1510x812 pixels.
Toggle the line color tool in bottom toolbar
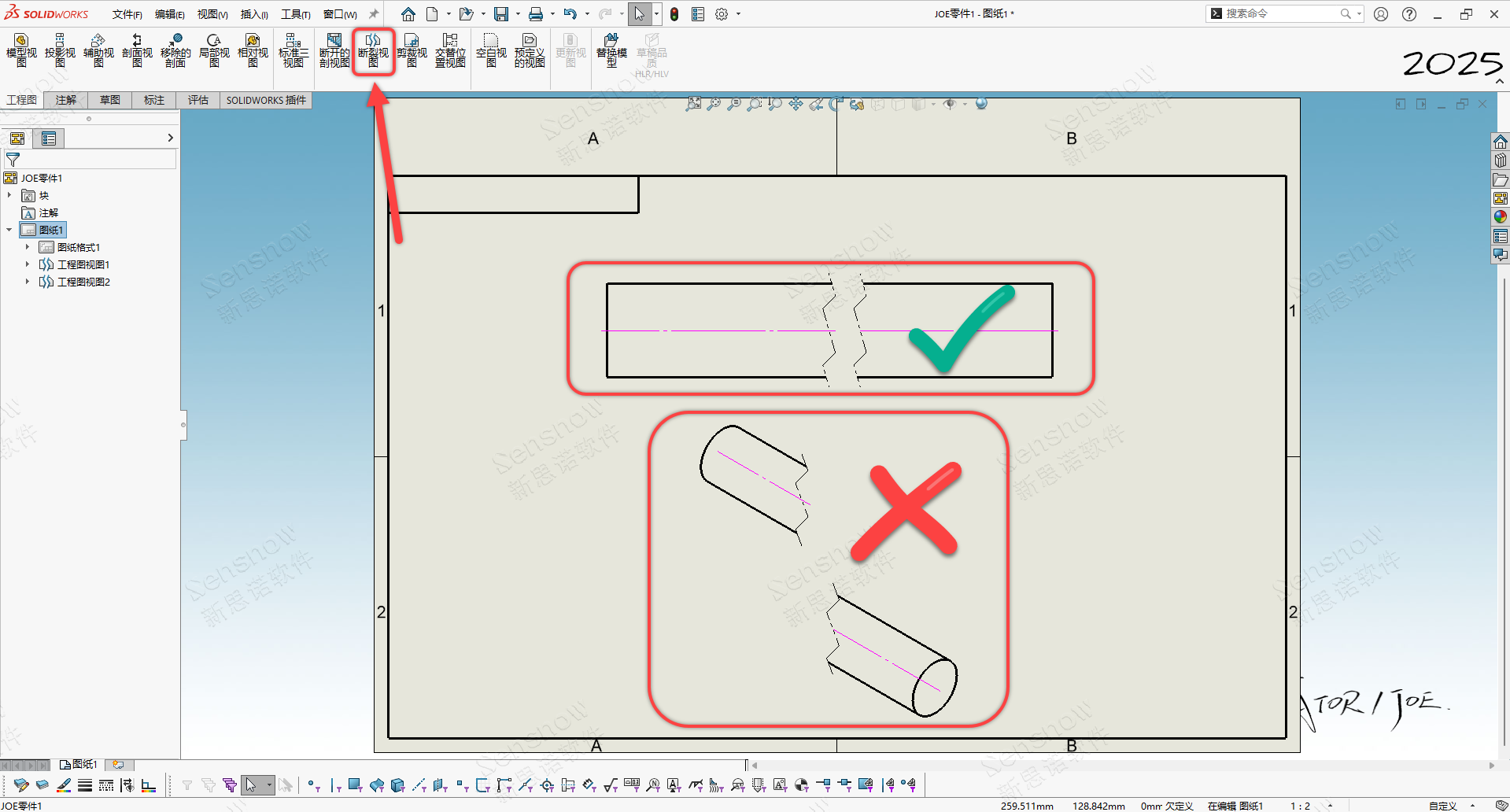[64, 784]
